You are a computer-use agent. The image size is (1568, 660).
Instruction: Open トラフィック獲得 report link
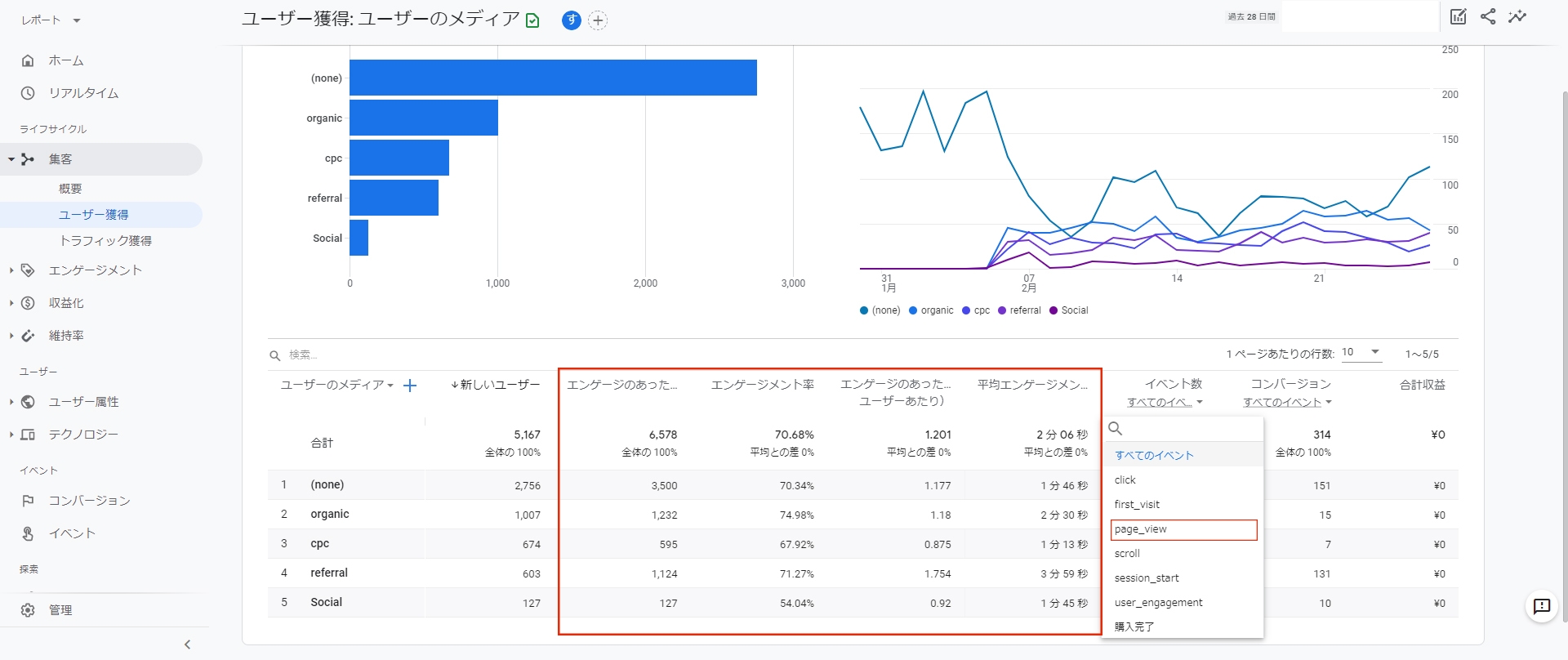tap(105, 241)
